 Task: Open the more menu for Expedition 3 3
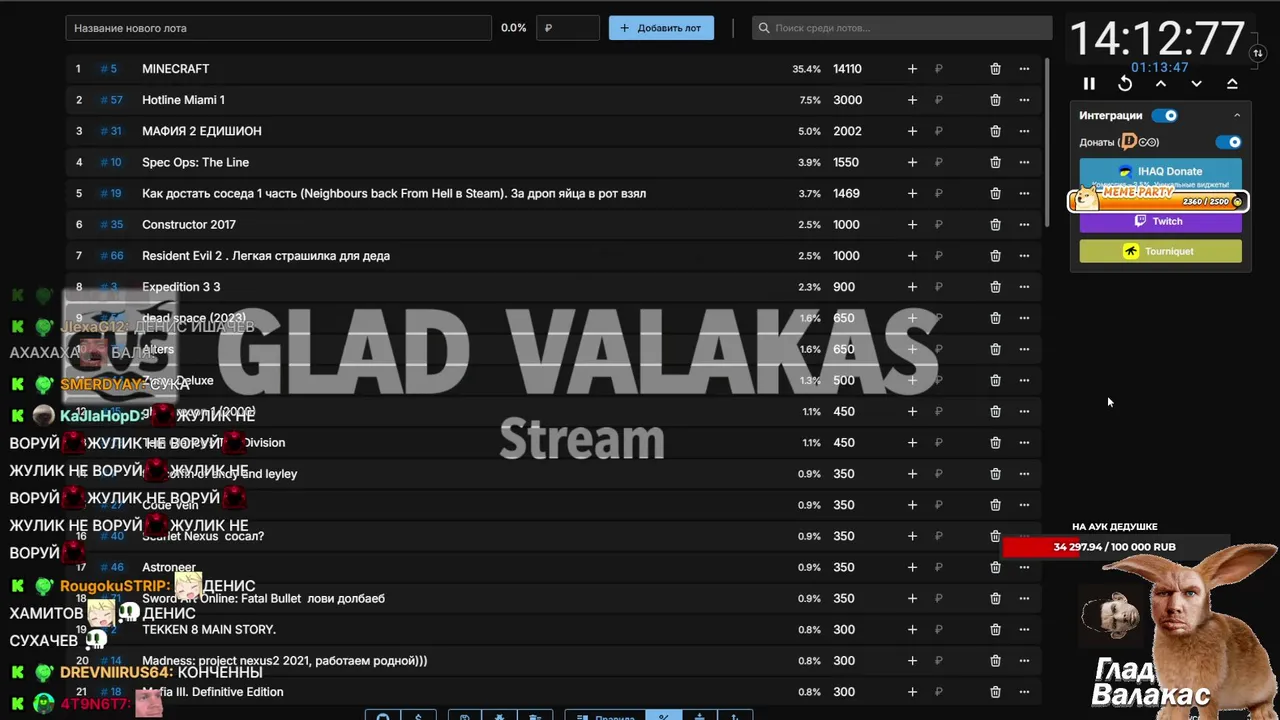(x=1024, y=287)
